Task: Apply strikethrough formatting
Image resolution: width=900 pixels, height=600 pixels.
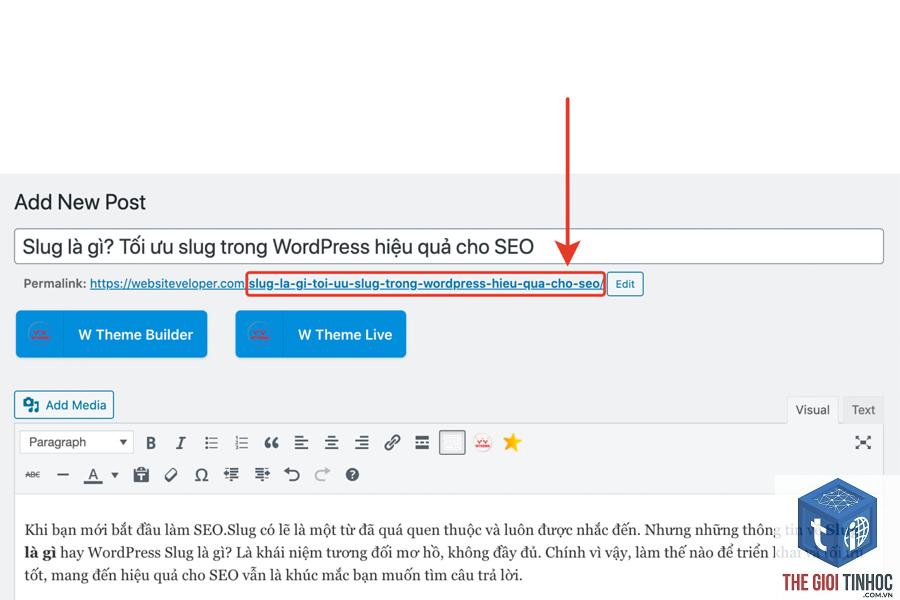Action: click(x=33, y=475)
